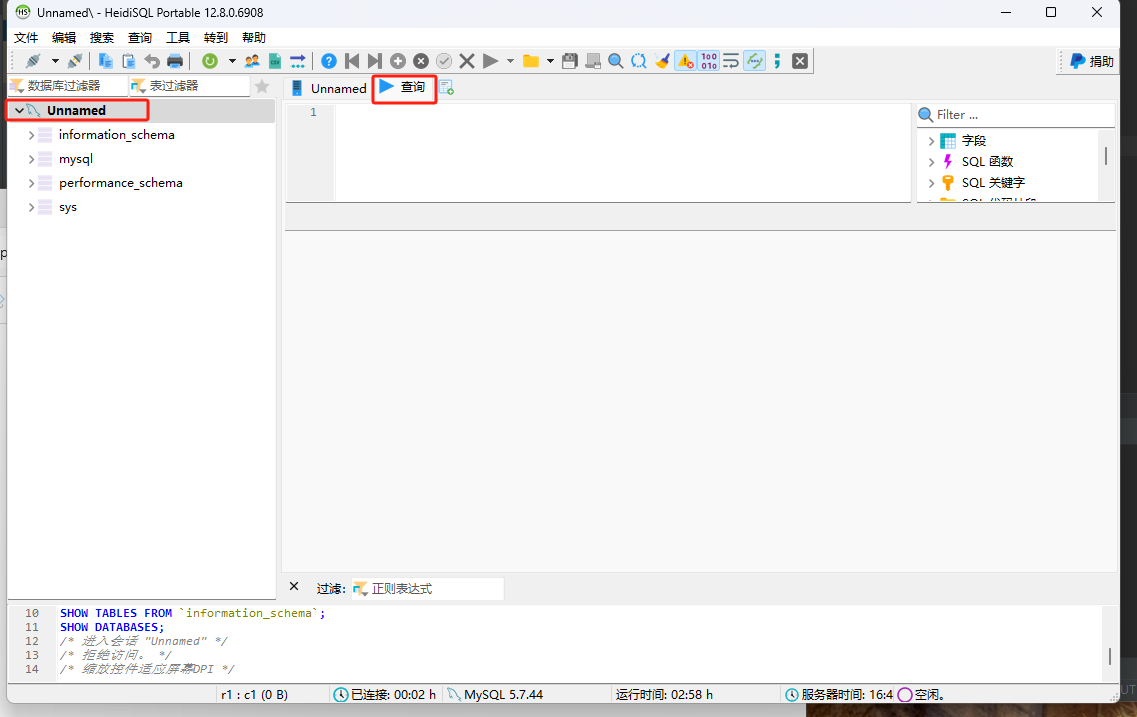1137x717 pixels.
Task: Toggle the stop-on-errors warning icon
Action: click(x=685, y=61)
